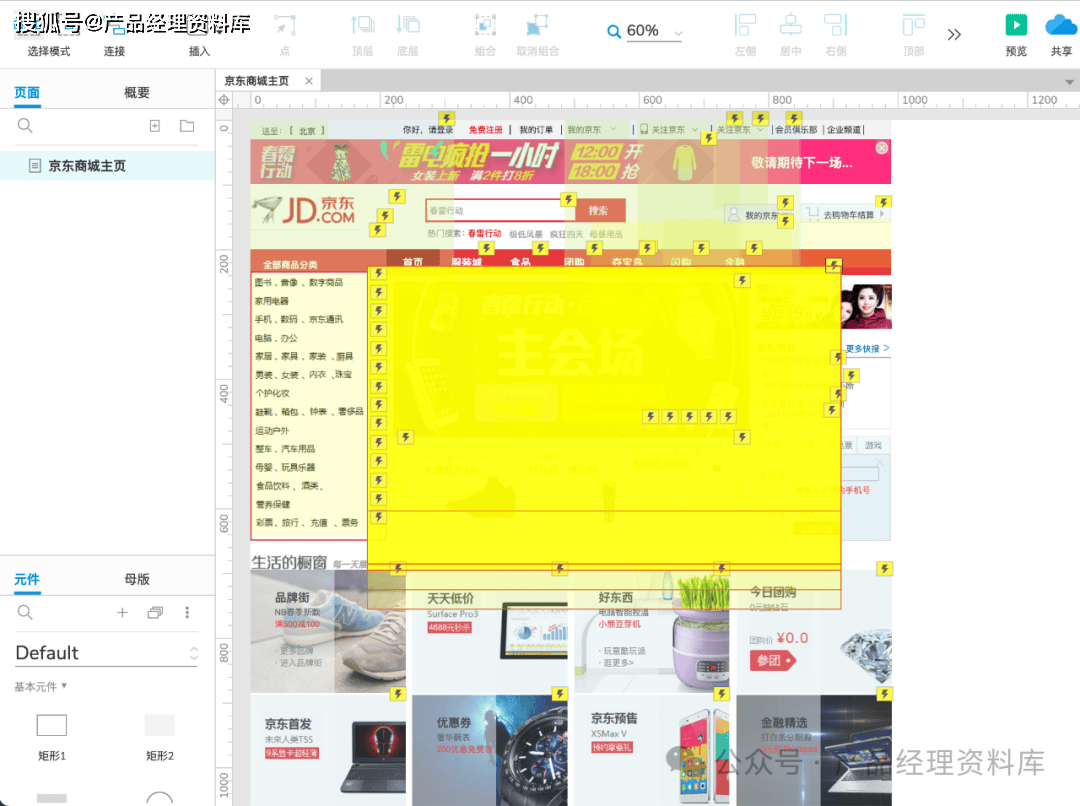Click the widget library search icon
Viewport: 1080px width, 806px height.
coord(25,612)
